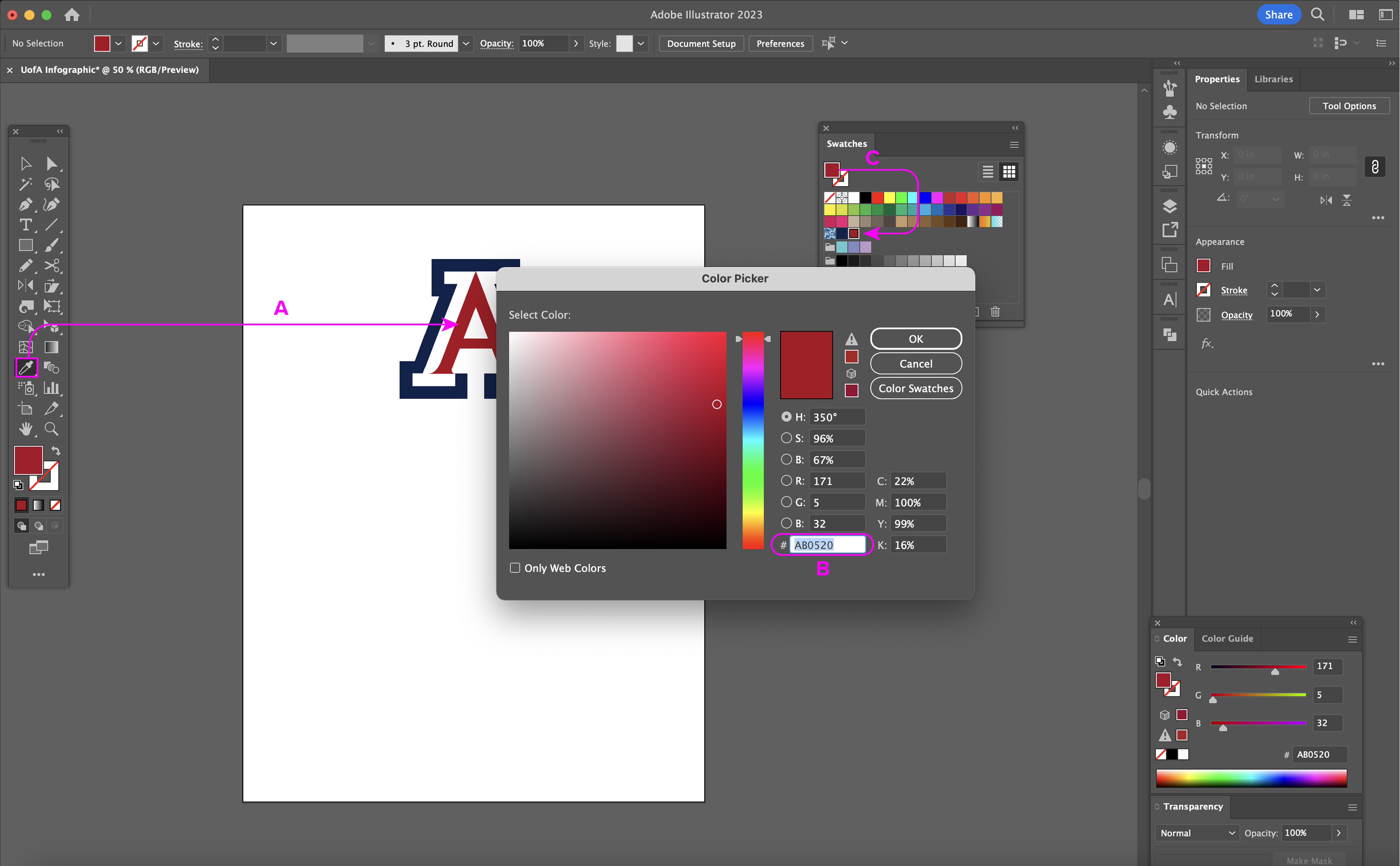1400x866 pixels.
Task: Select the Eyedropper tool
Action: point(26,367)
